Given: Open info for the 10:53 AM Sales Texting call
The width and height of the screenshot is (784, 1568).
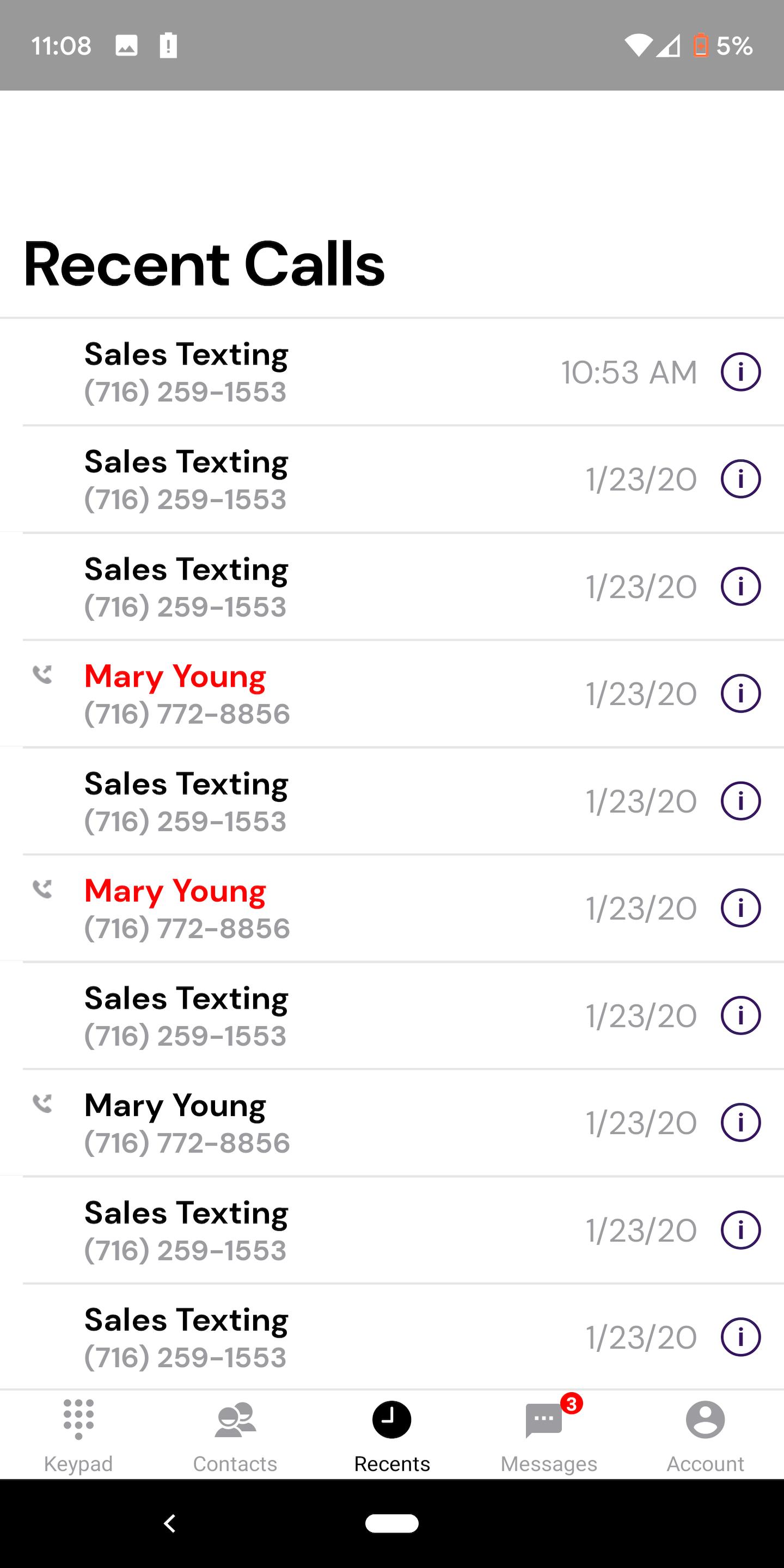Looking at the screenshot, I should 740,371.
